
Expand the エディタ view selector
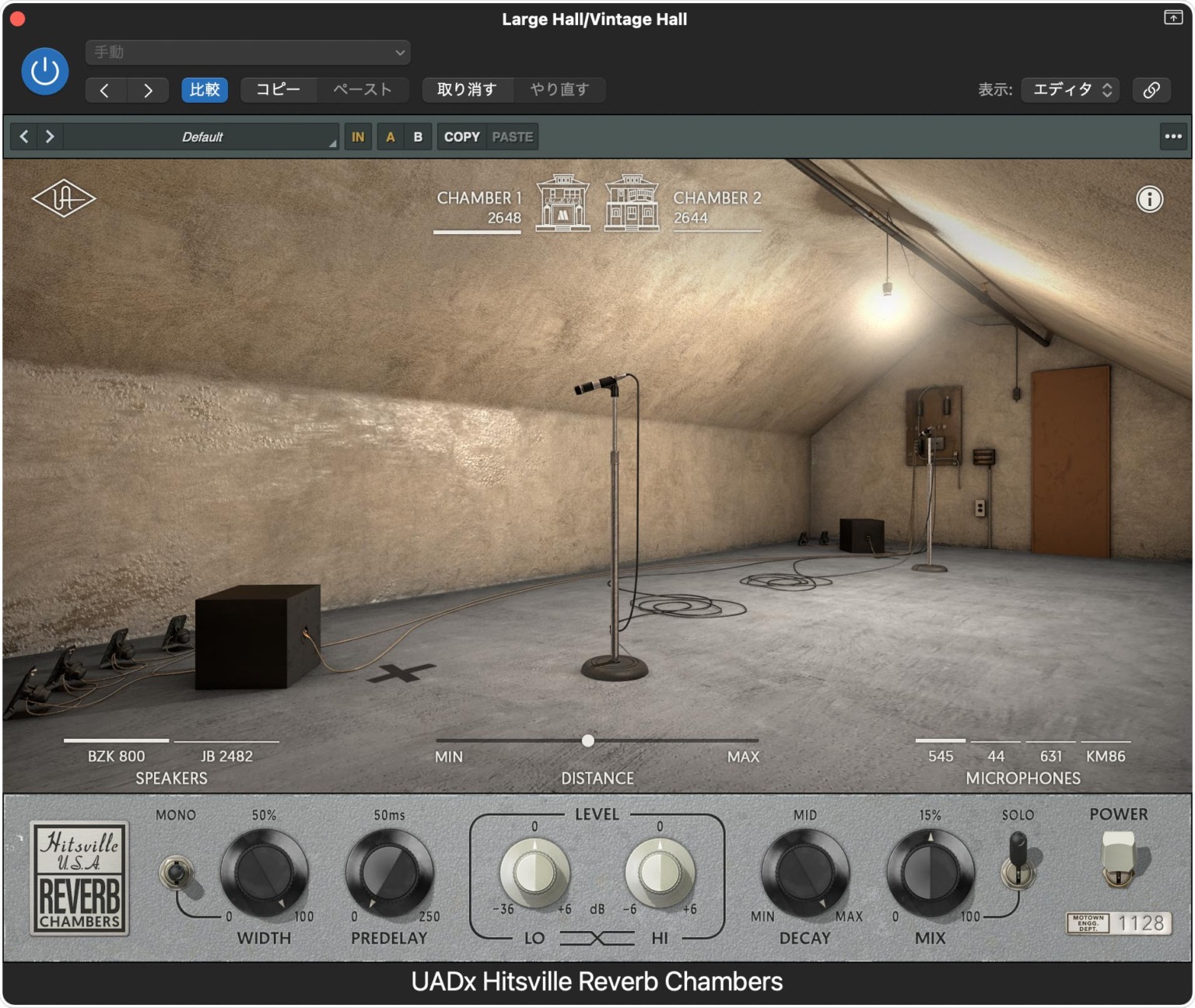(x=1071, y=90)
